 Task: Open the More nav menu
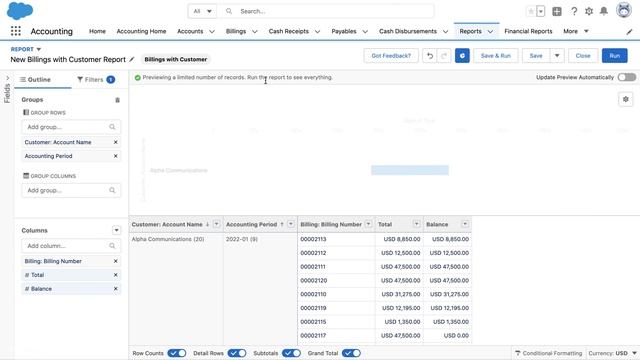576,31
